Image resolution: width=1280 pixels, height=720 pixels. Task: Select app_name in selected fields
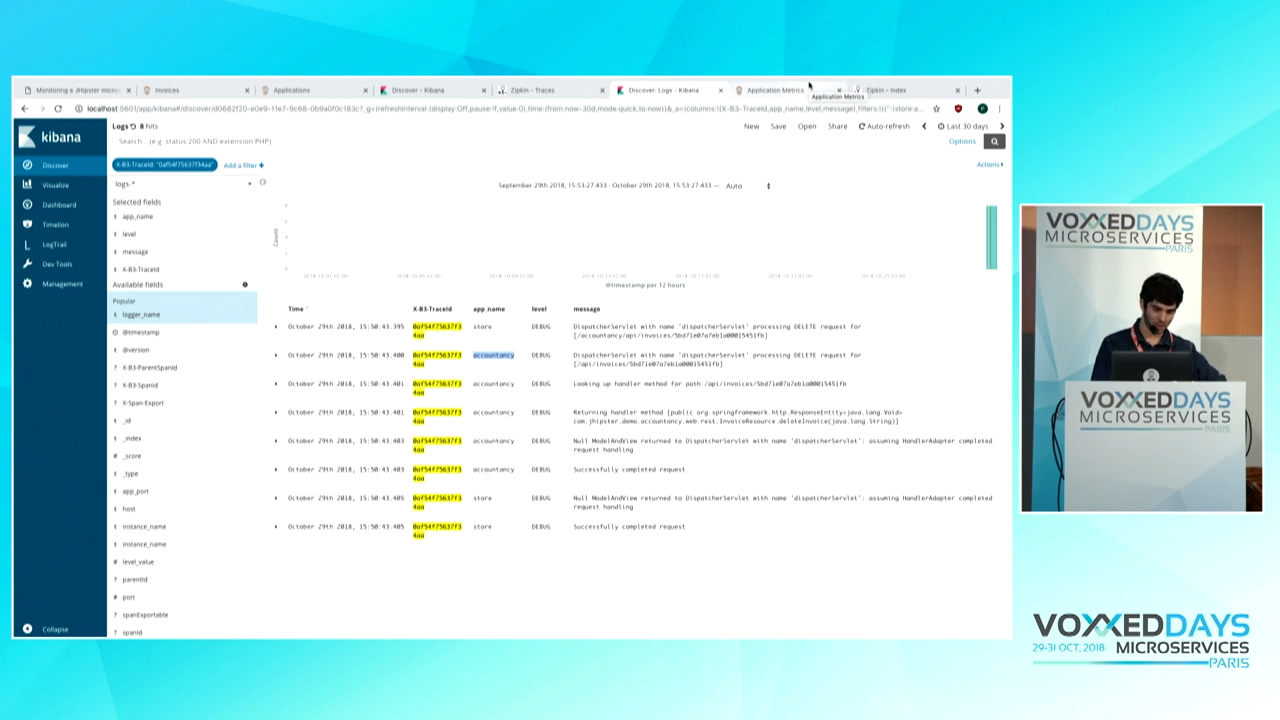138,216
